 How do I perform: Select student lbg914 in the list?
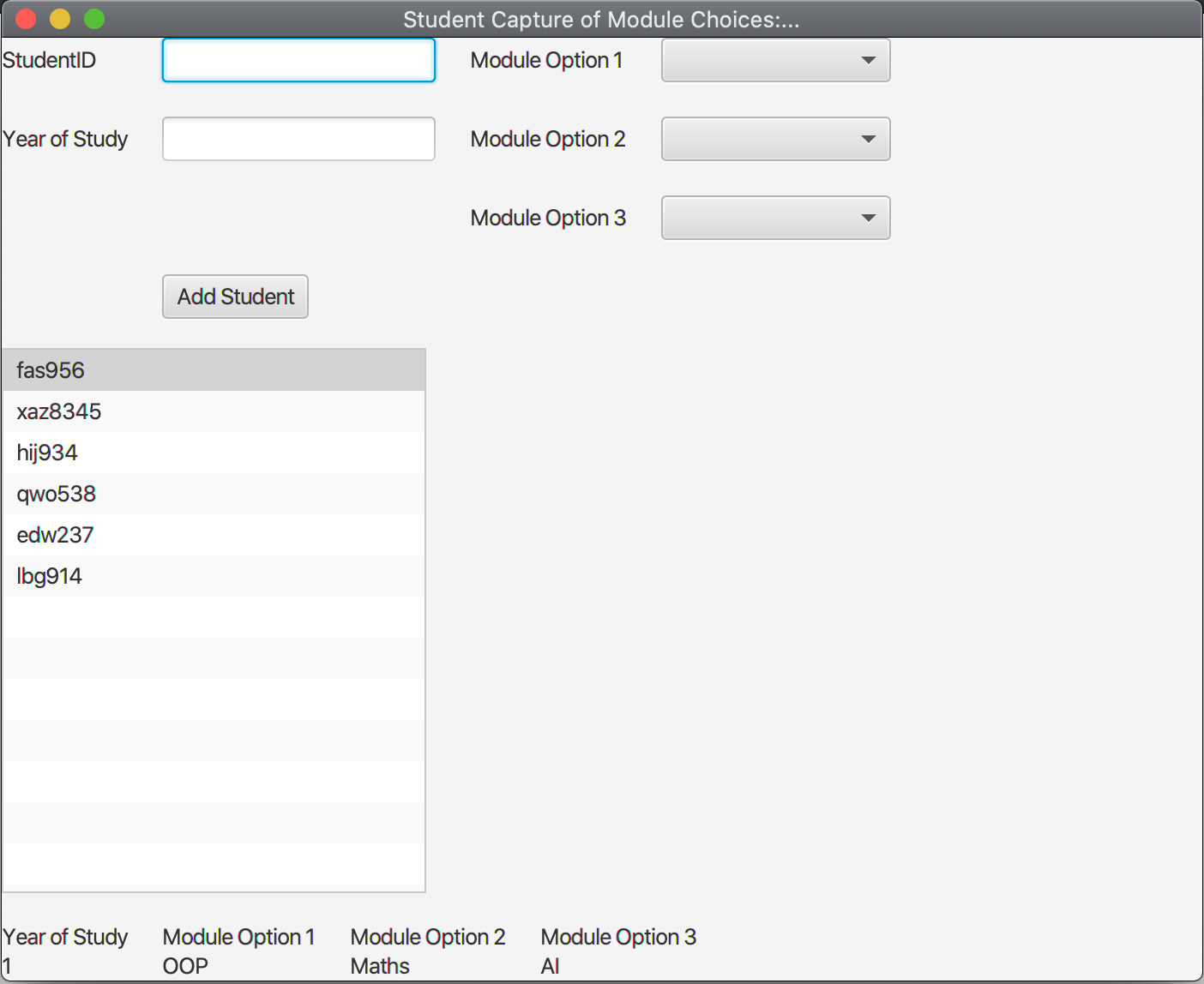(214, 576)
